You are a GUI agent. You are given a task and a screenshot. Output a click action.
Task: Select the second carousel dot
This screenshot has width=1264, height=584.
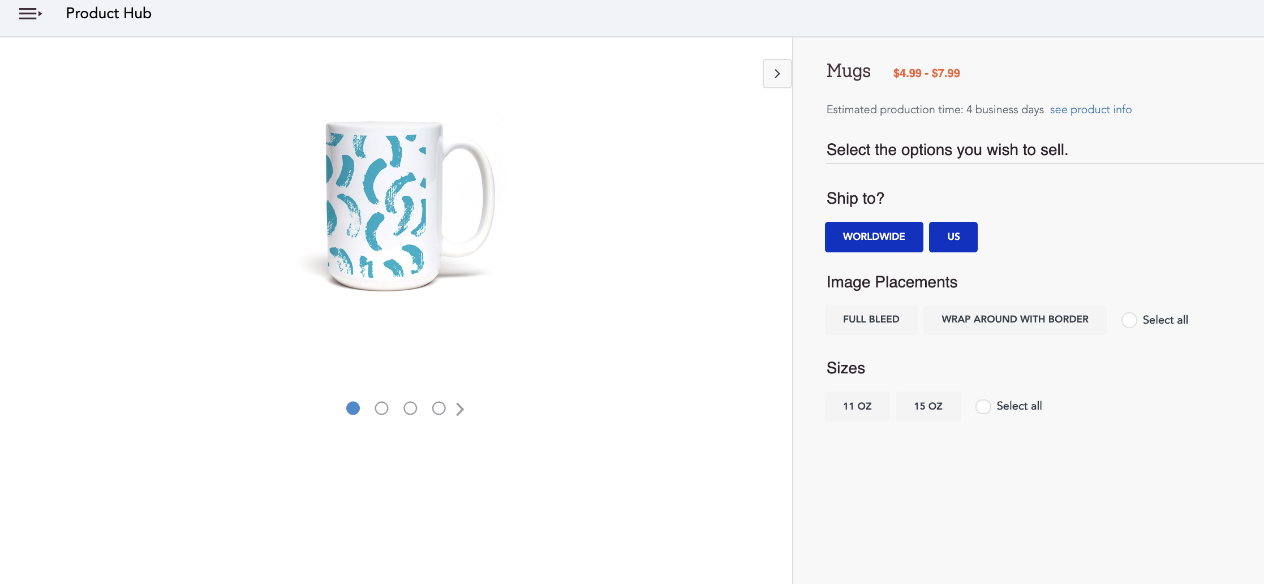coord(381,408)
